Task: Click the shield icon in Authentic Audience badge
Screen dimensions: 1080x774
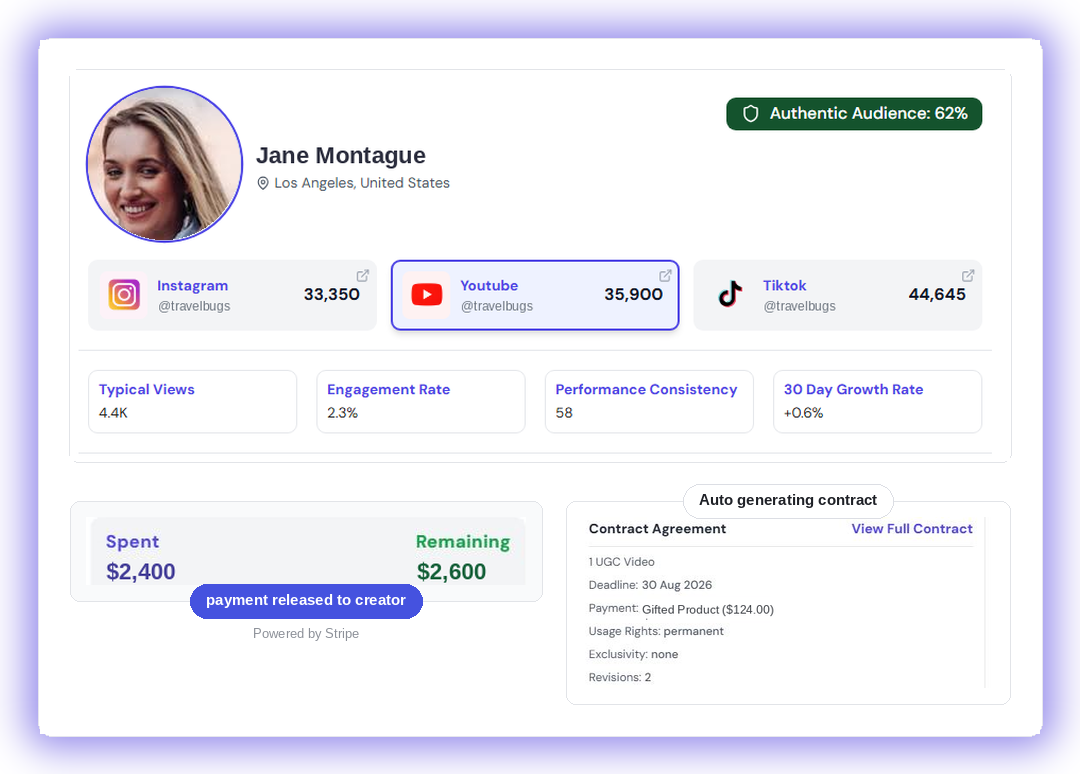Action: (x=751, y=114)
